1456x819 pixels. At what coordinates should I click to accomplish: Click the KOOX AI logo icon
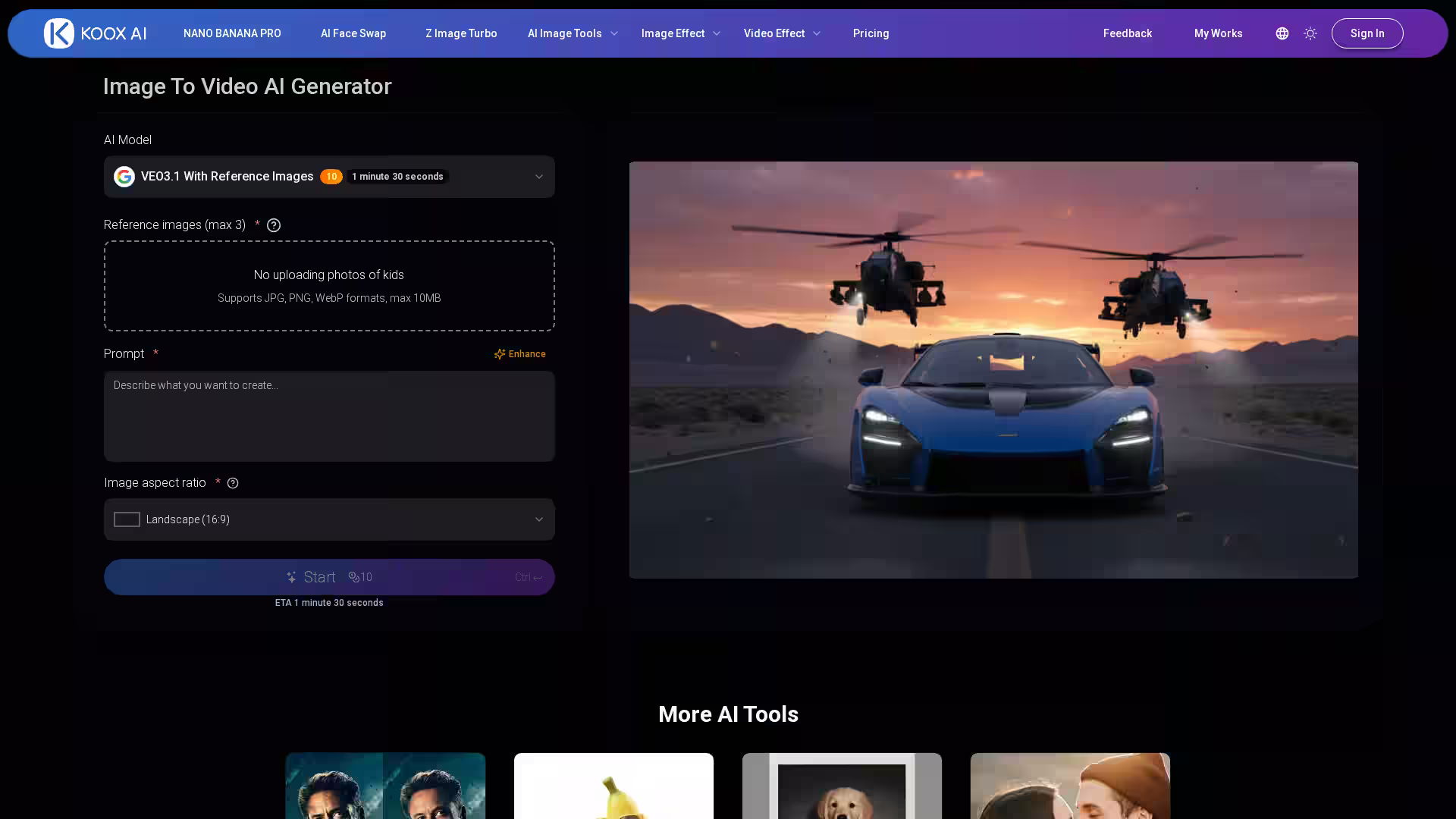(58, 33)
